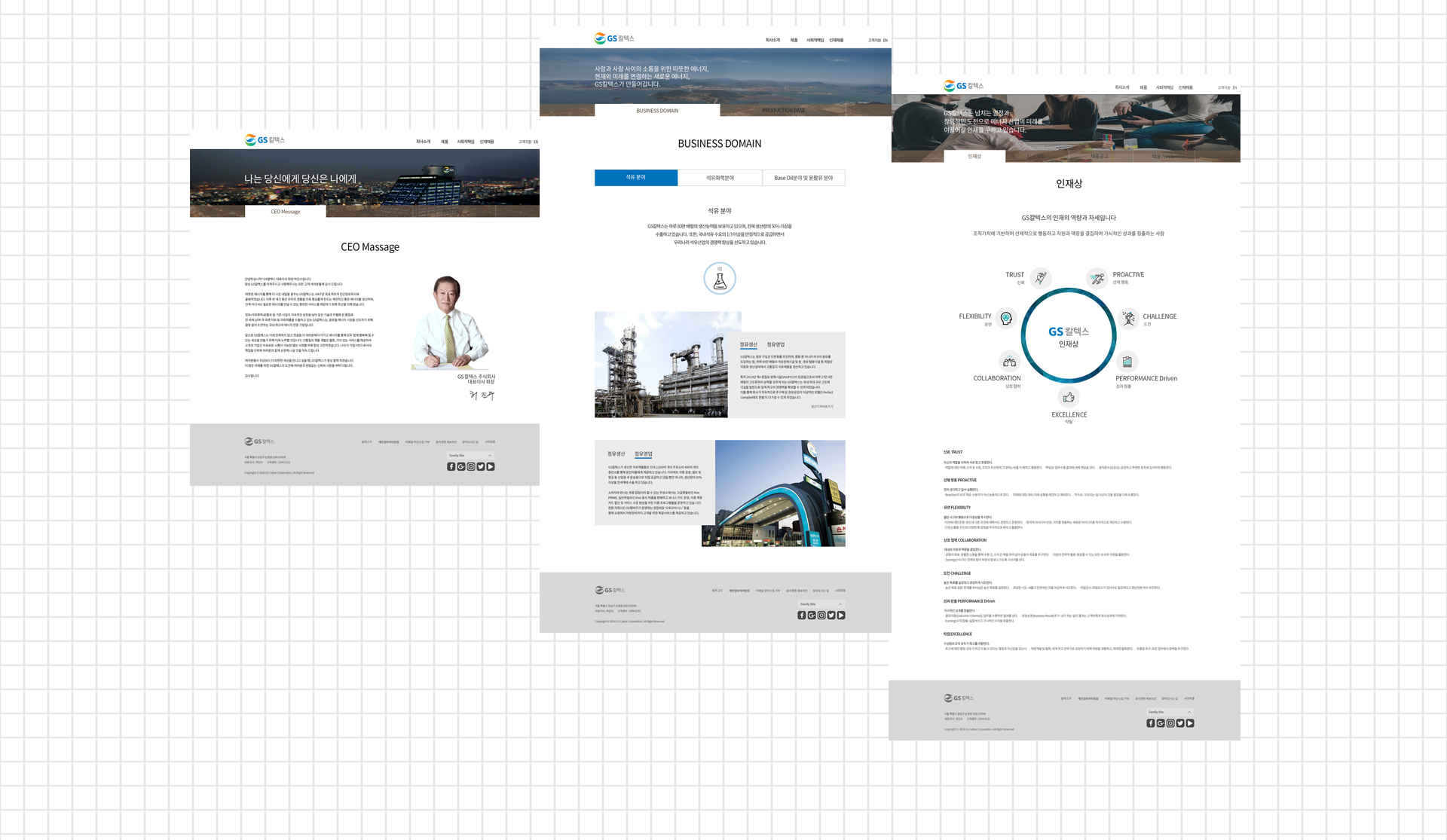Screen dimensions: 1447x840
Task: Expand Family Site dropdown on Business Domain page
Action: [x=821, y=604]
